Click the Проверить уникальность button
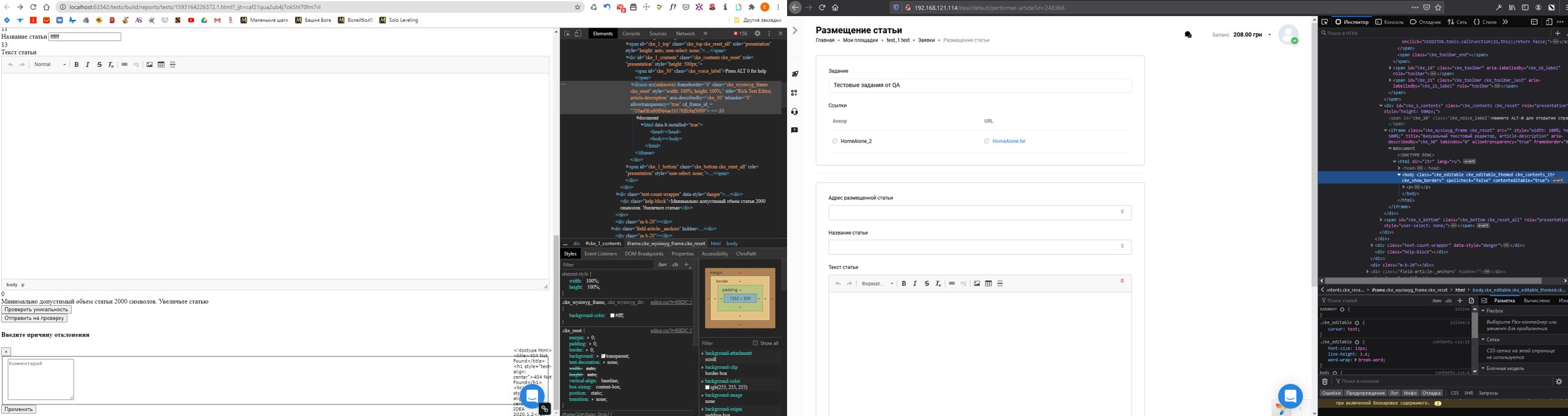Image resolution: width=1568 pixels, height=416 pixels. 36,309
